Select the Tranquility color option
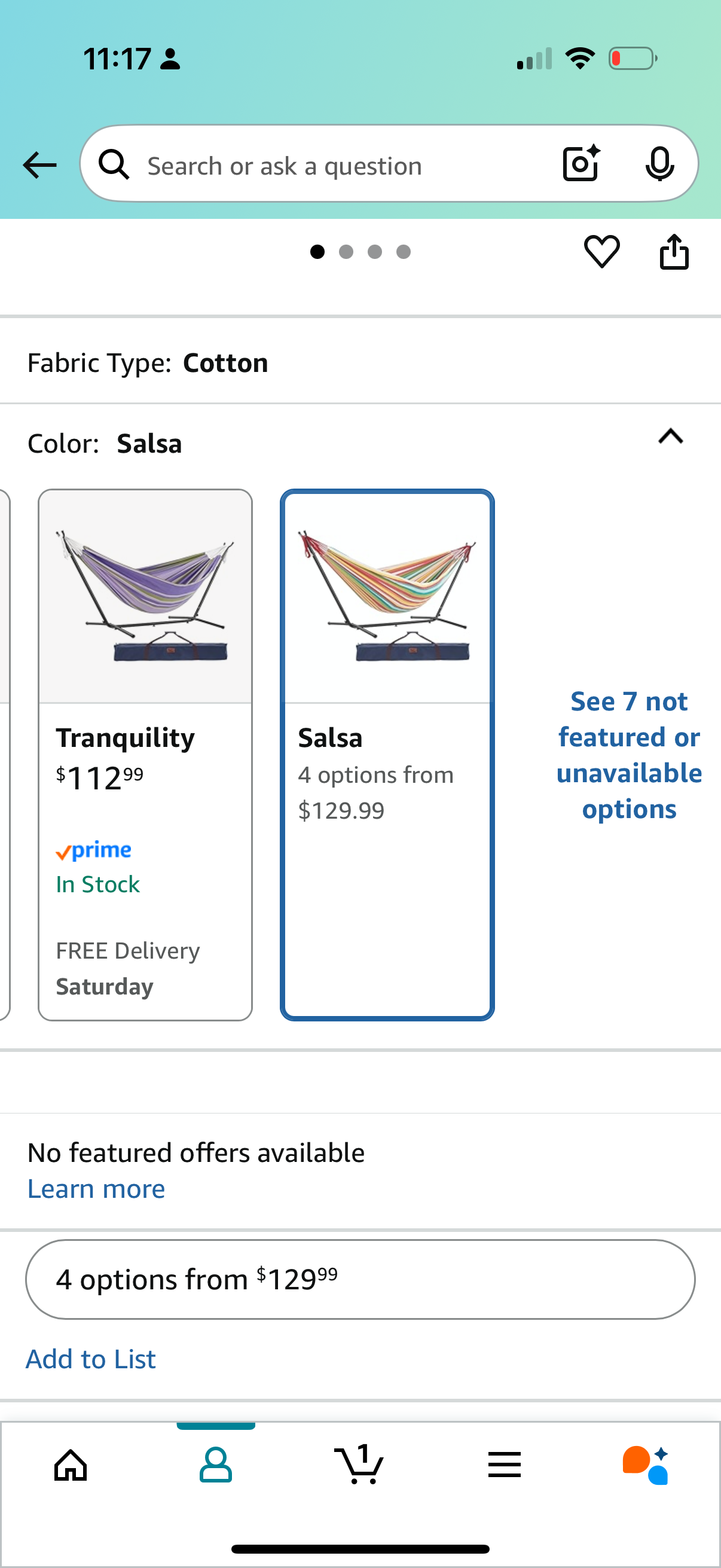Viewport: 721px width, 1568px height. coord(145,754)
